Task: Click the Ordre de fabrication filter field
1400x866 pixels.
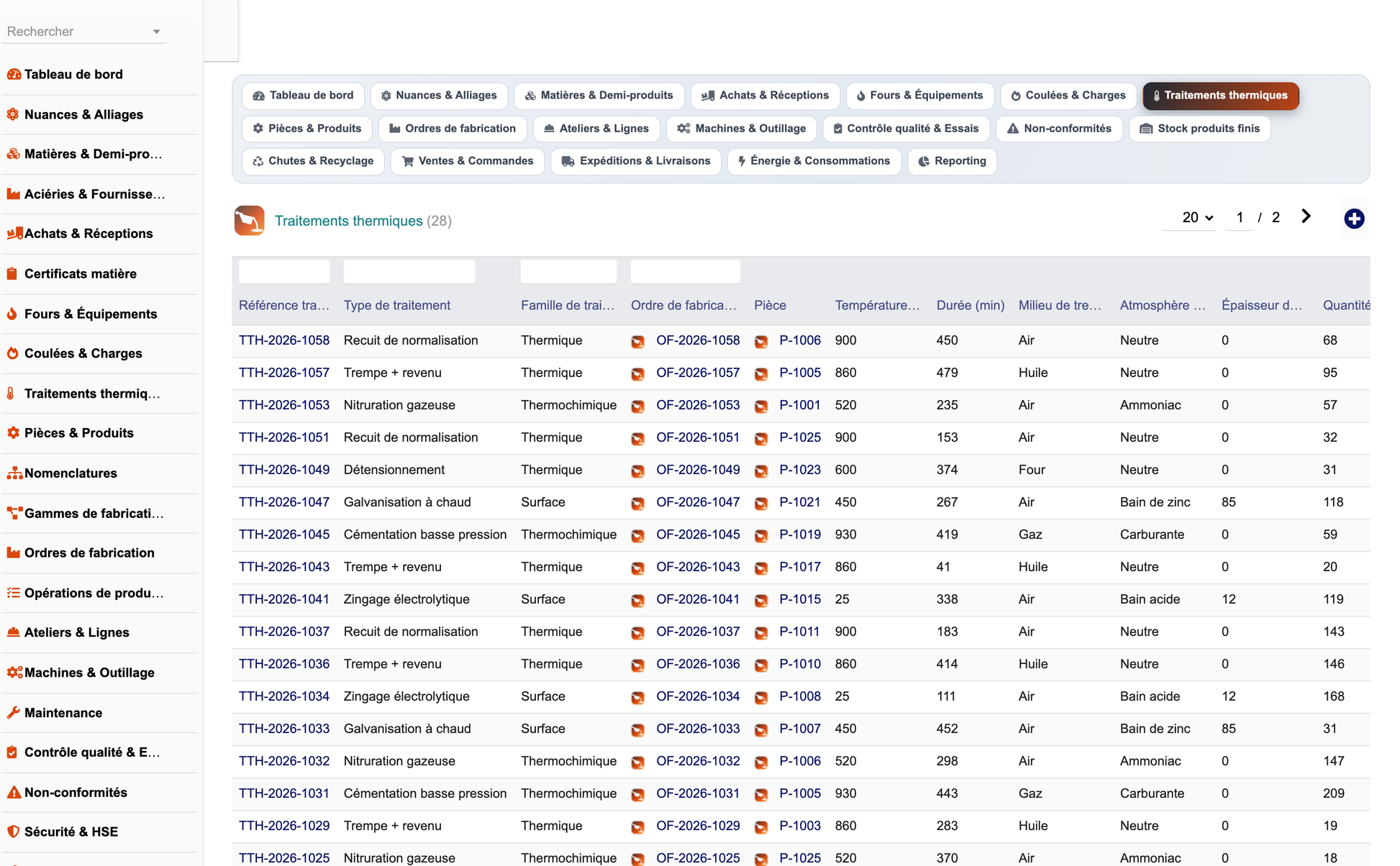Action: 686,271
